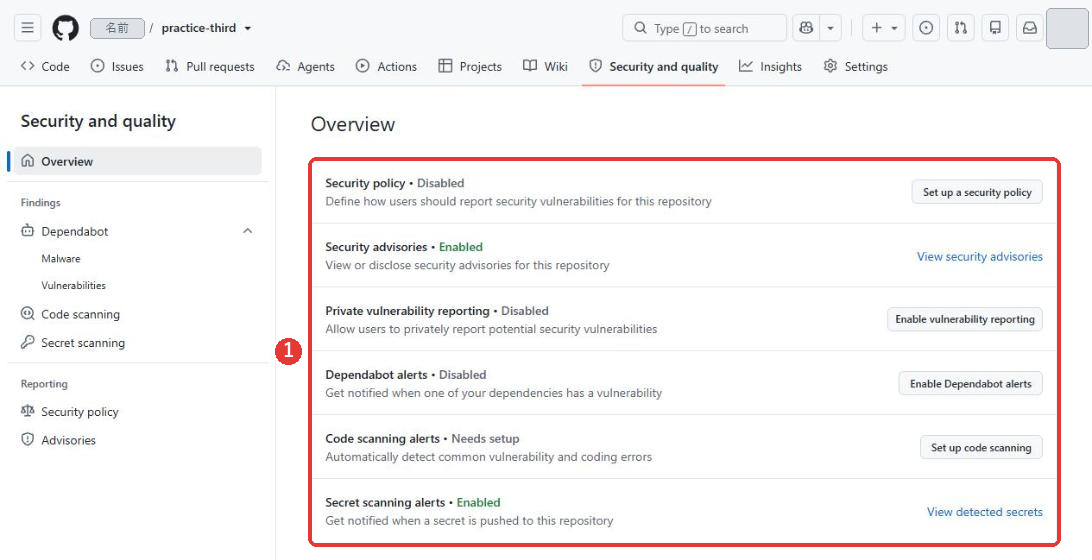Screen dimensions: 1092x560
Task: Click the search field in the header
Action: point(704,28)
